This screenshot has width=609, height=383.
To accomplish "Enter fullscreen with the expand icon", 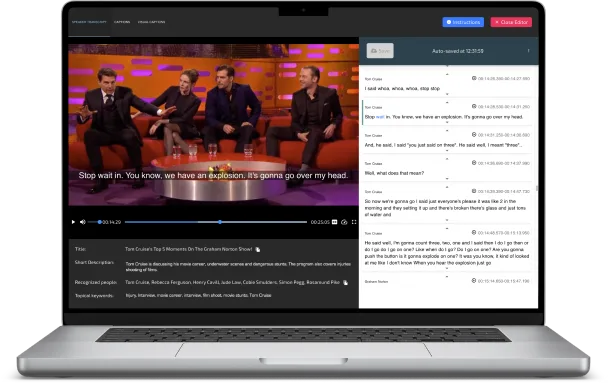I will pyautogui.click(x=354, y=222).
